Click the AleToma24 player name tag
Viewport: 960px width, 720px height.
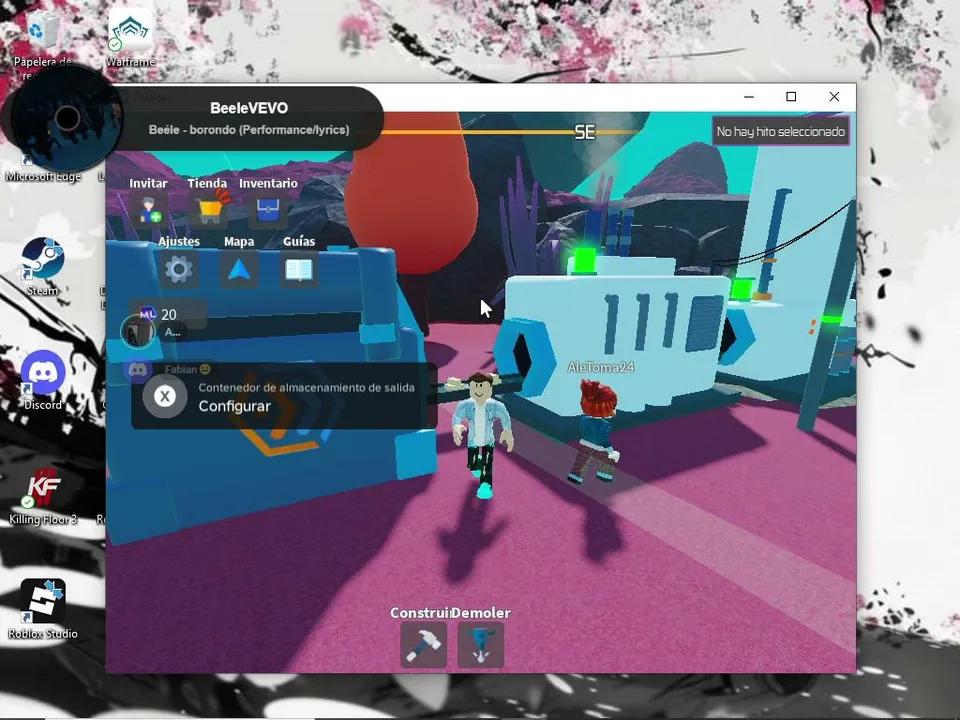click(601, 367)
